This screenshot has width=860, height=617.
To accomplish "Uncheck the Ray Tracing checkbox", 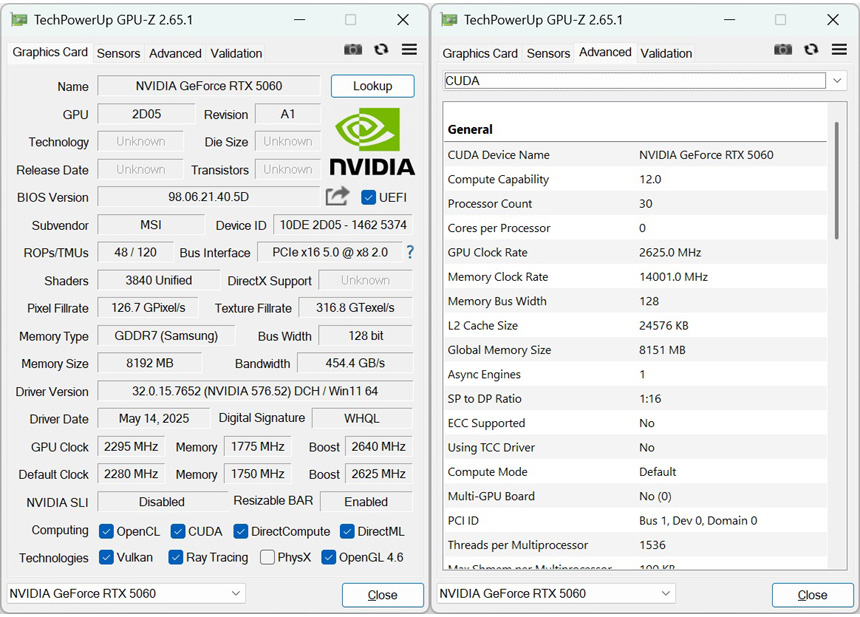I will pos(176,558).
